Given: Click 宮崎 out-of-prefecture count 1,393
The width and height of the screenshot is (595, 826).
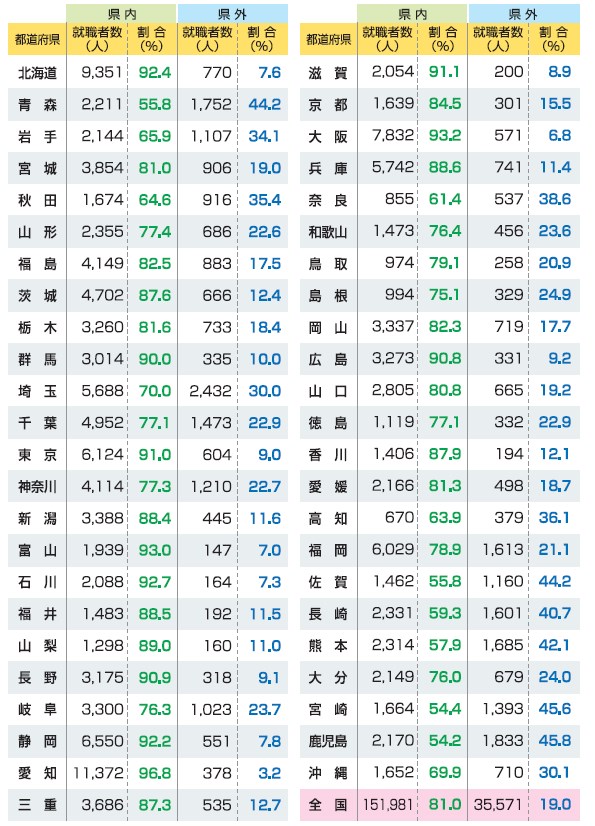Looking at the screenshot, I should pyautogui.click(x=503, y=709).
